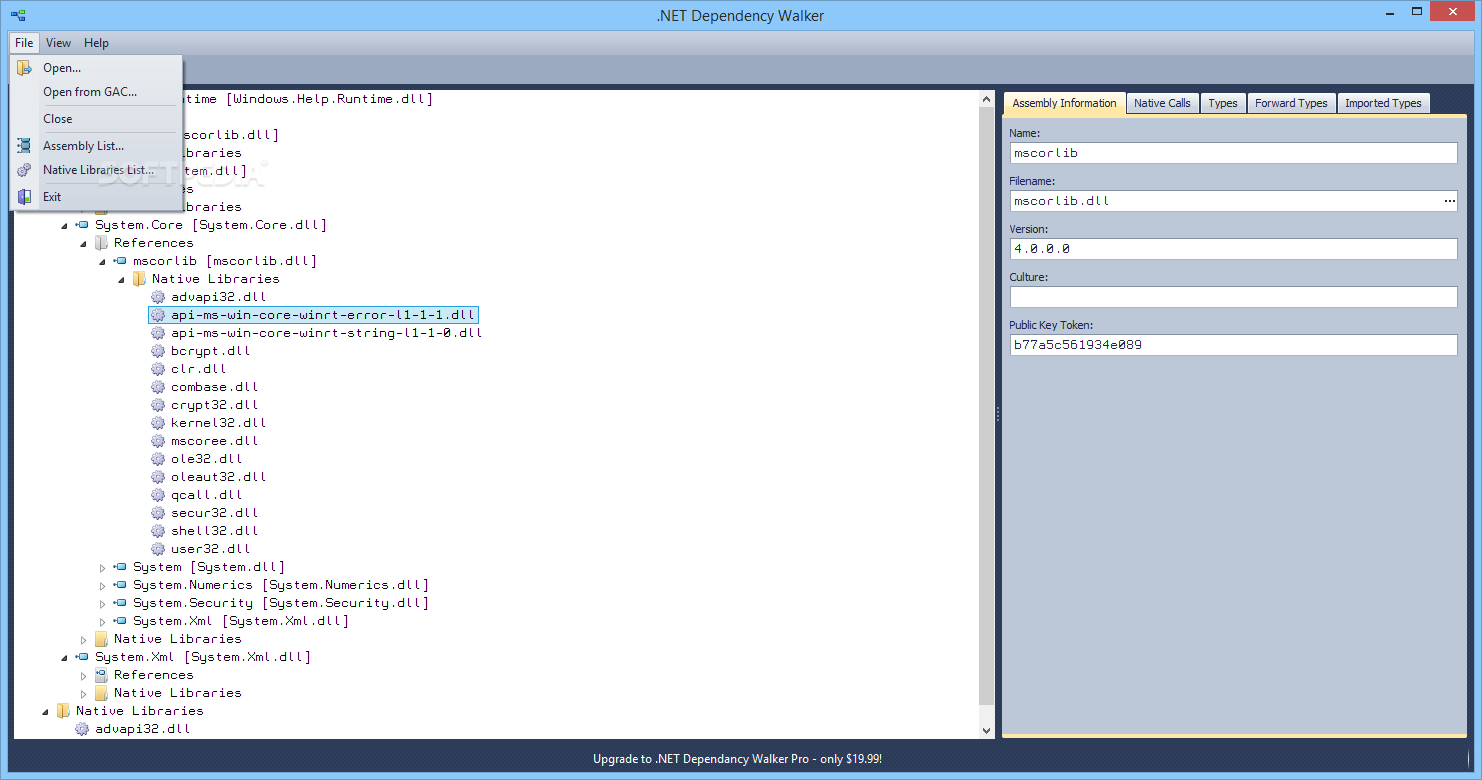Select advapi32.dll under root Native Libraries
The height and width of the screenshot is (780, 1482).
tap(142, 729)
